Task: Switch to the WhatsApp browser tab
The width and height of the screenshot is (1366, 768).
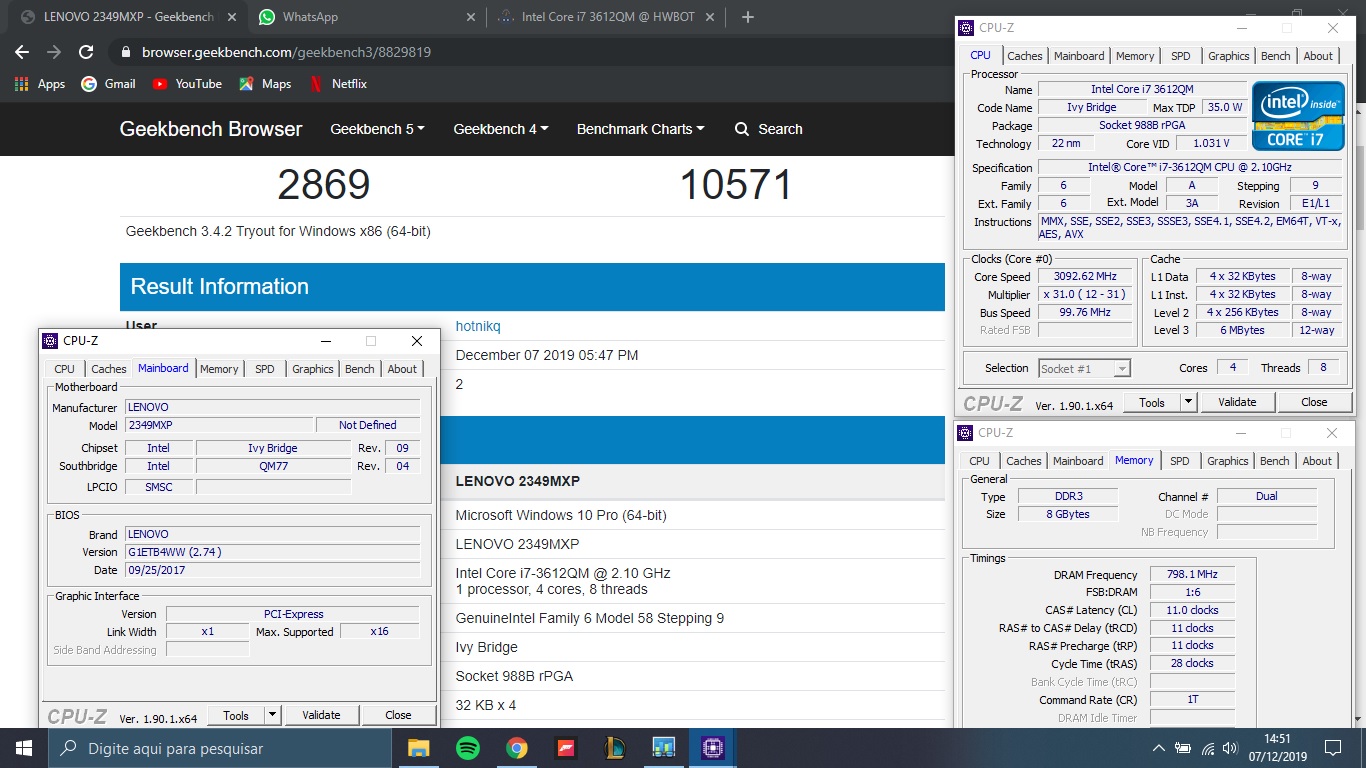Action: pyautogui.click(x=365, y=17)
